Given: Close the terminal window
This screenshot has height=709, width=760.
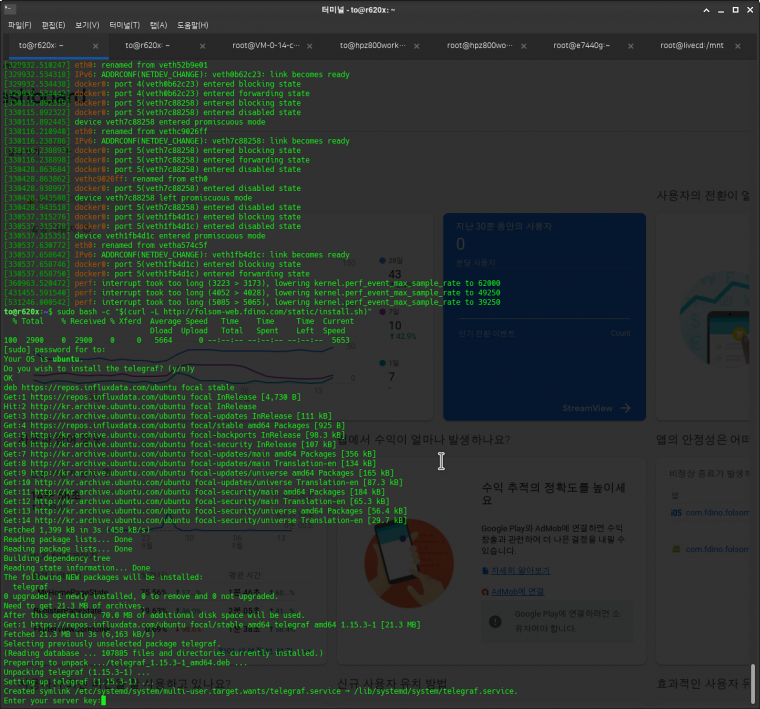Looking at the screenshot, I should pos(750,10).
